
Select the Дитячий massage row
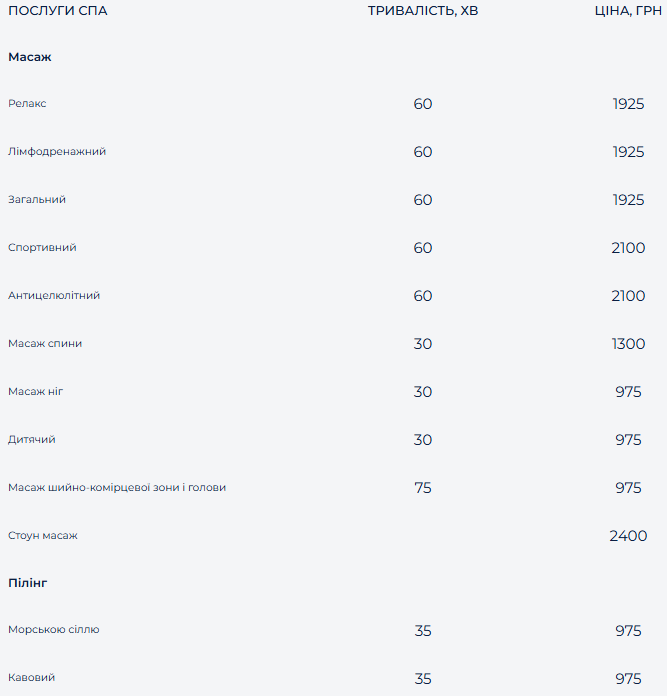(x=32, y=440)
